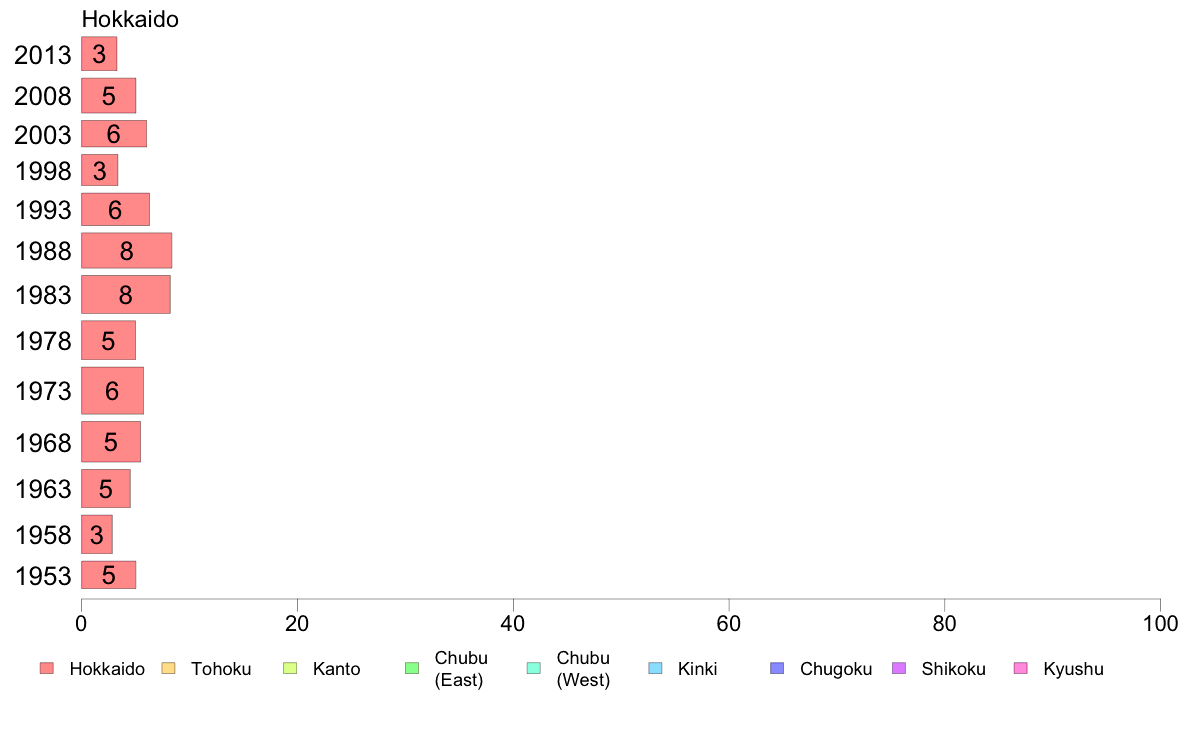1188x736 pixels.
Task: Select the 2013 Hokkaido bar
Action: coord(99,54)
